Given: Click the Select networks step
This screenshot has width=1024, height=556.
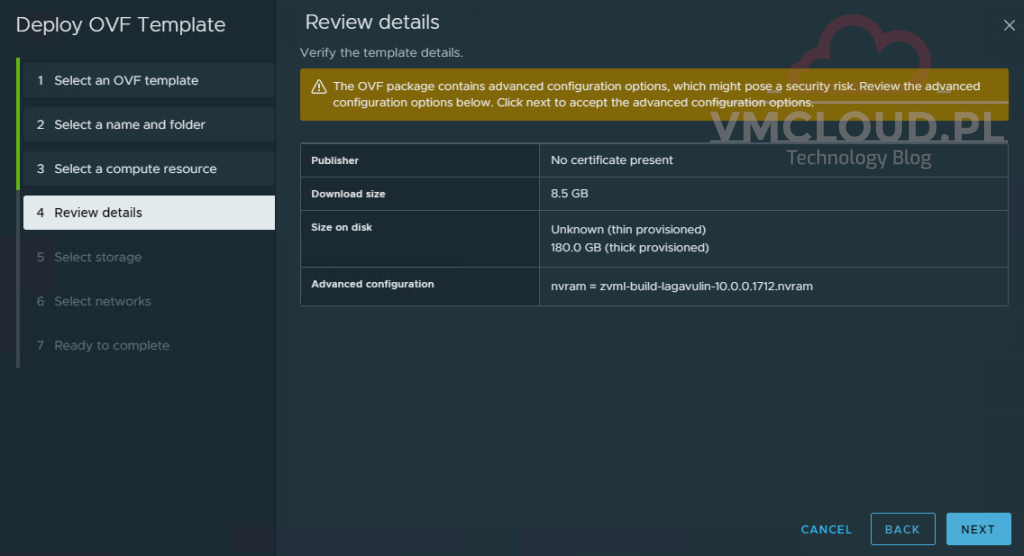Looking at the screenshot, I should pos(102,301).
